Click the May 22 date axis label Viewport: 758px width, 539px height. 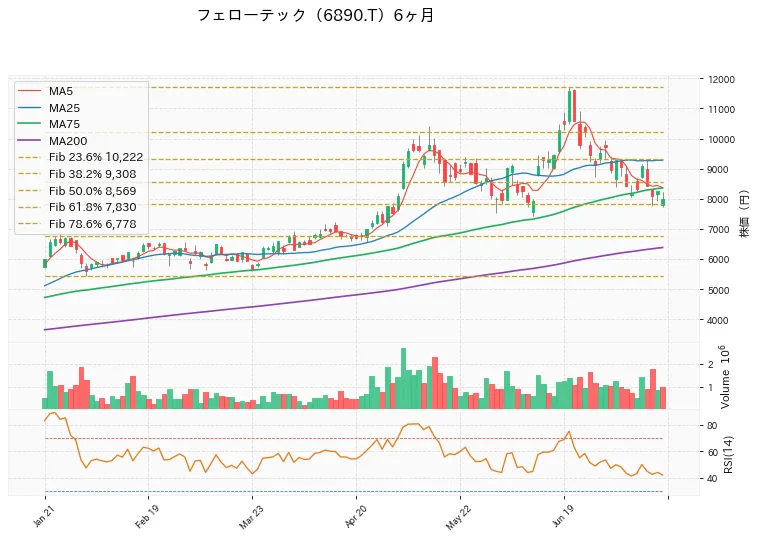[x=458, y=517]
